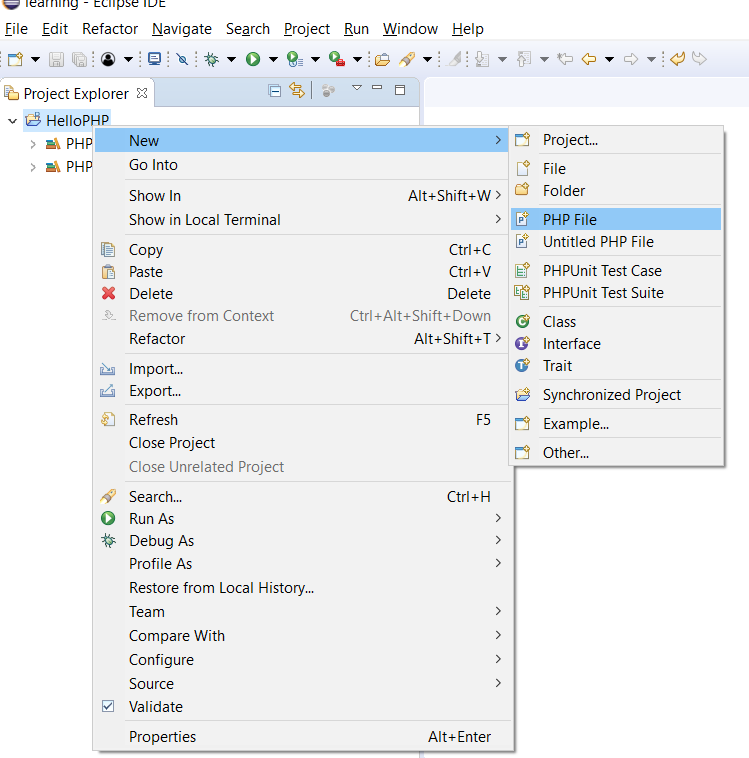Expand the second PHP library node under HelloPHP
Screen dimensions: 749x758
[x=33, y=167]
